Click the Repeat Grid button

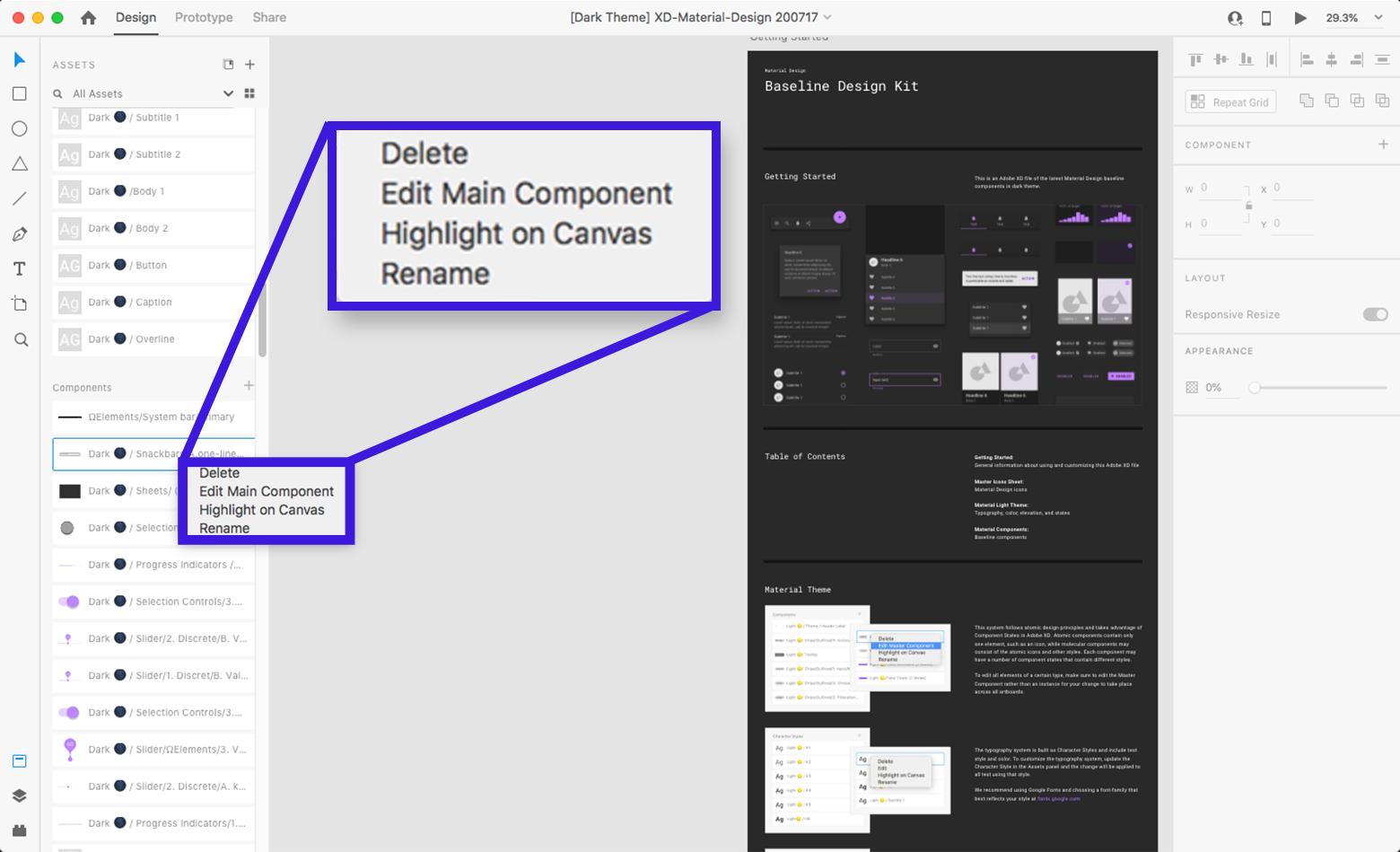point(1229,101)
